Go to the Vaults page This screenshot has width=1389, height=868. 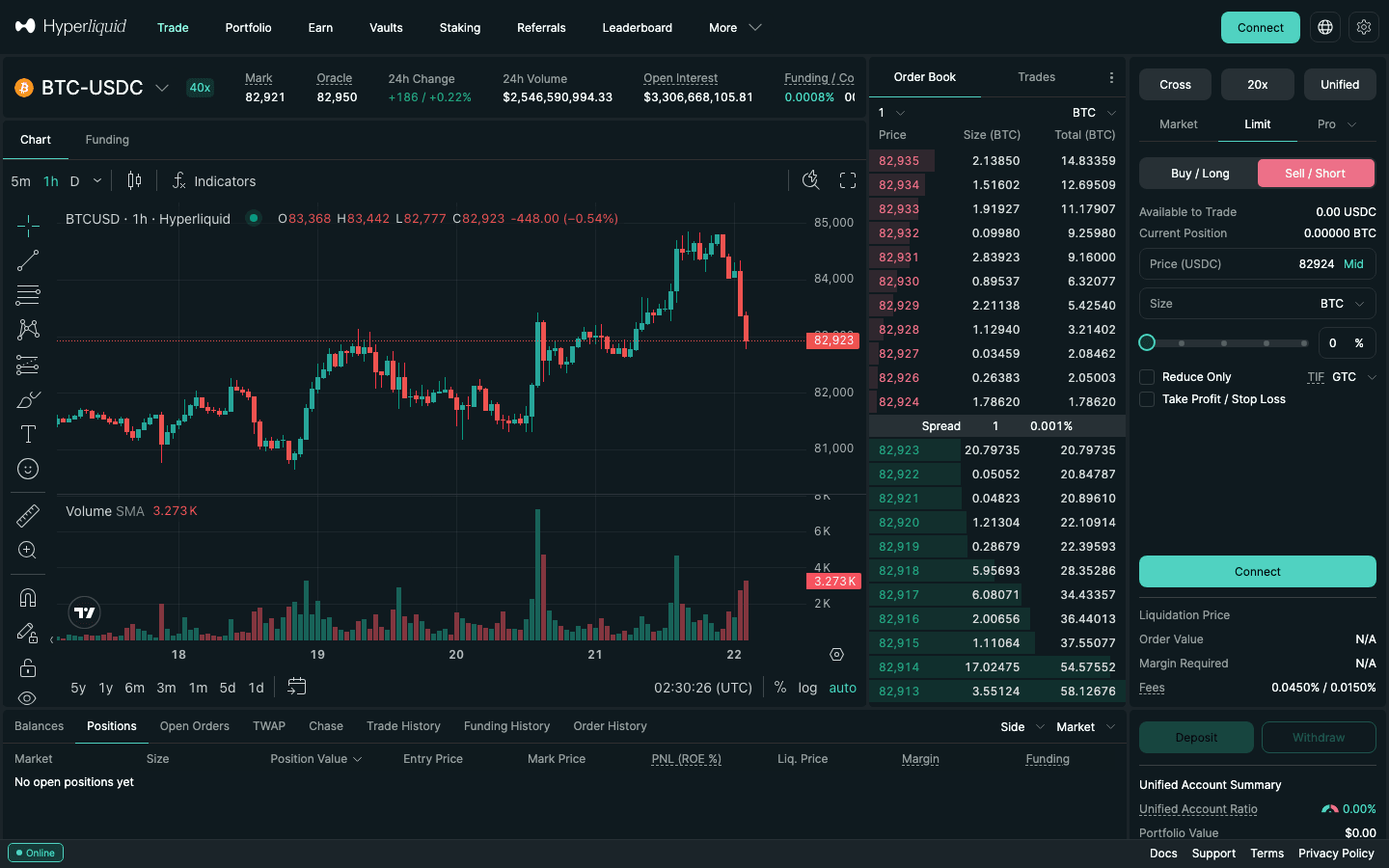(x=386, y=28)
